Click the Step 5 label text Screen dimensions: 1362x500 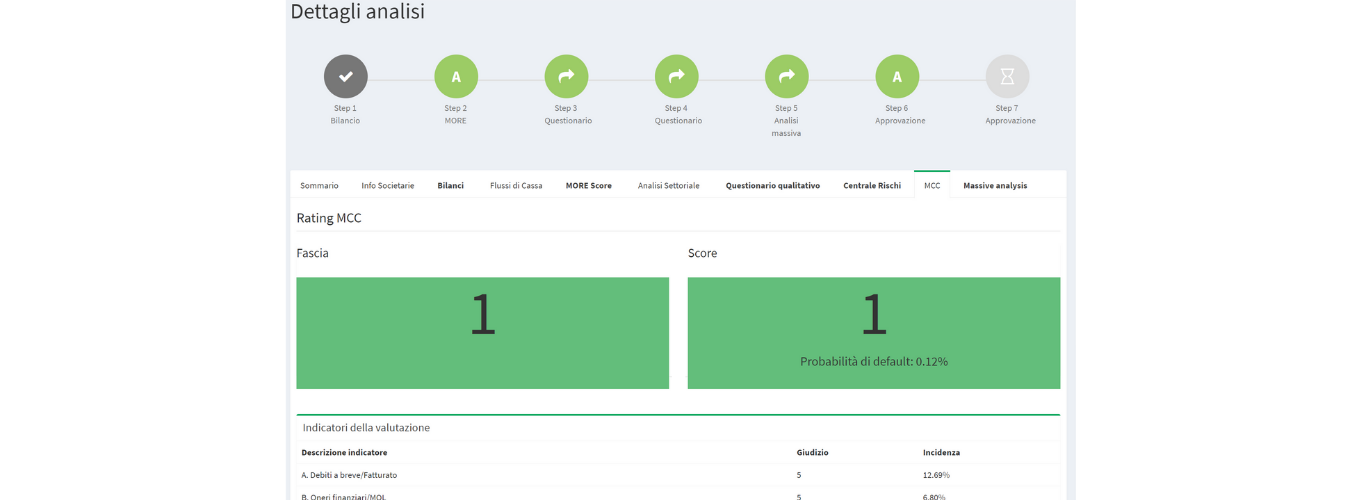click(x=786, y=108)
